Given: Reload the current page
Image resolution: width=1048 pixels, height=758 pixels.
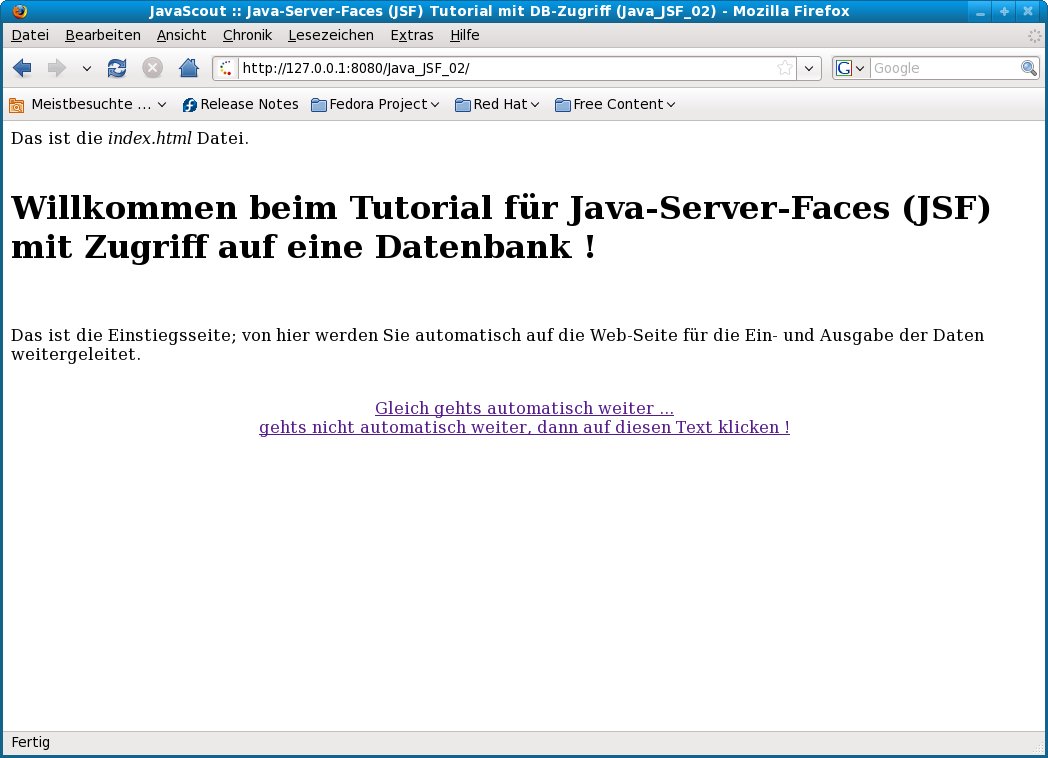Looking at the screenshot, I should 117,68.
